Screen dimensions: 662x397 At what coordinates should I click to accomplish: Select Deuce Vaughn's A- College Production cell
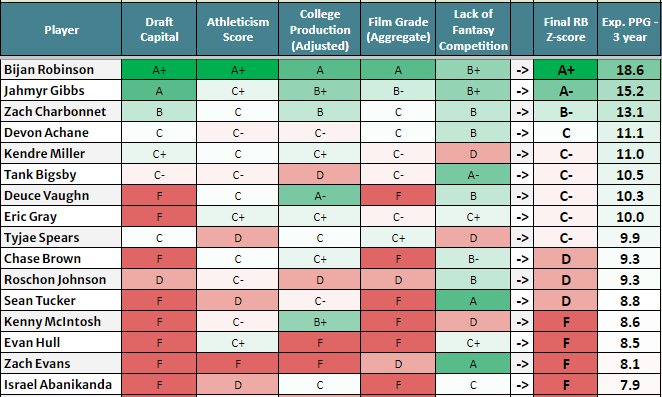(x=320, y=196)
